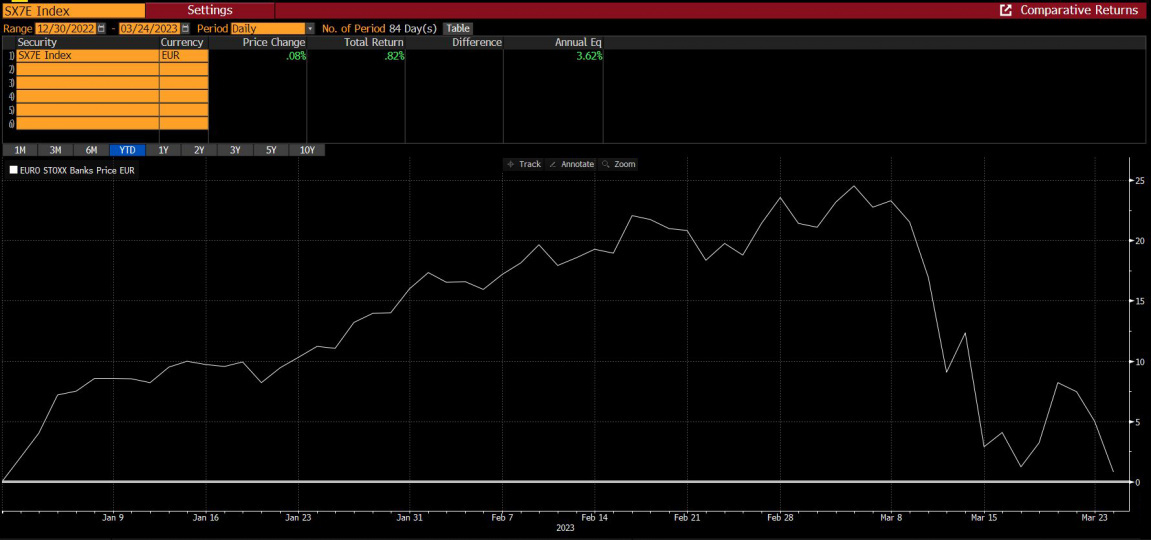Click the Currency column header
The width and height of the screenshot is (1151, 540).
click(181, 43)
